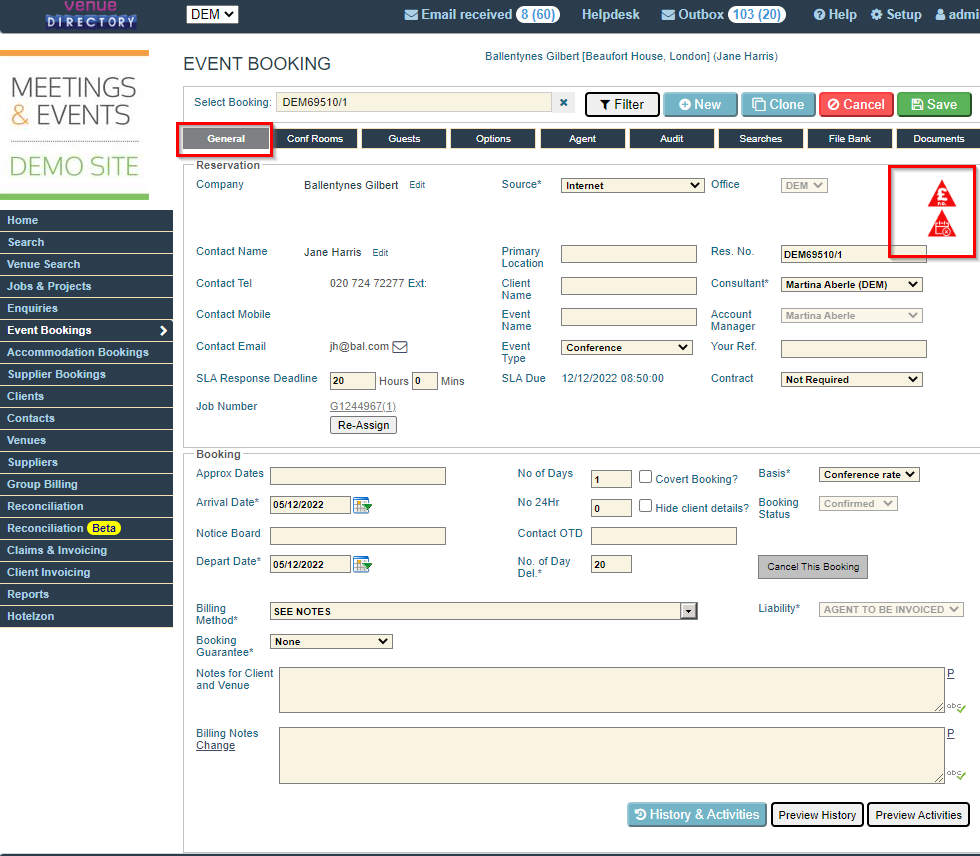Save the event booking

[934, 104]
